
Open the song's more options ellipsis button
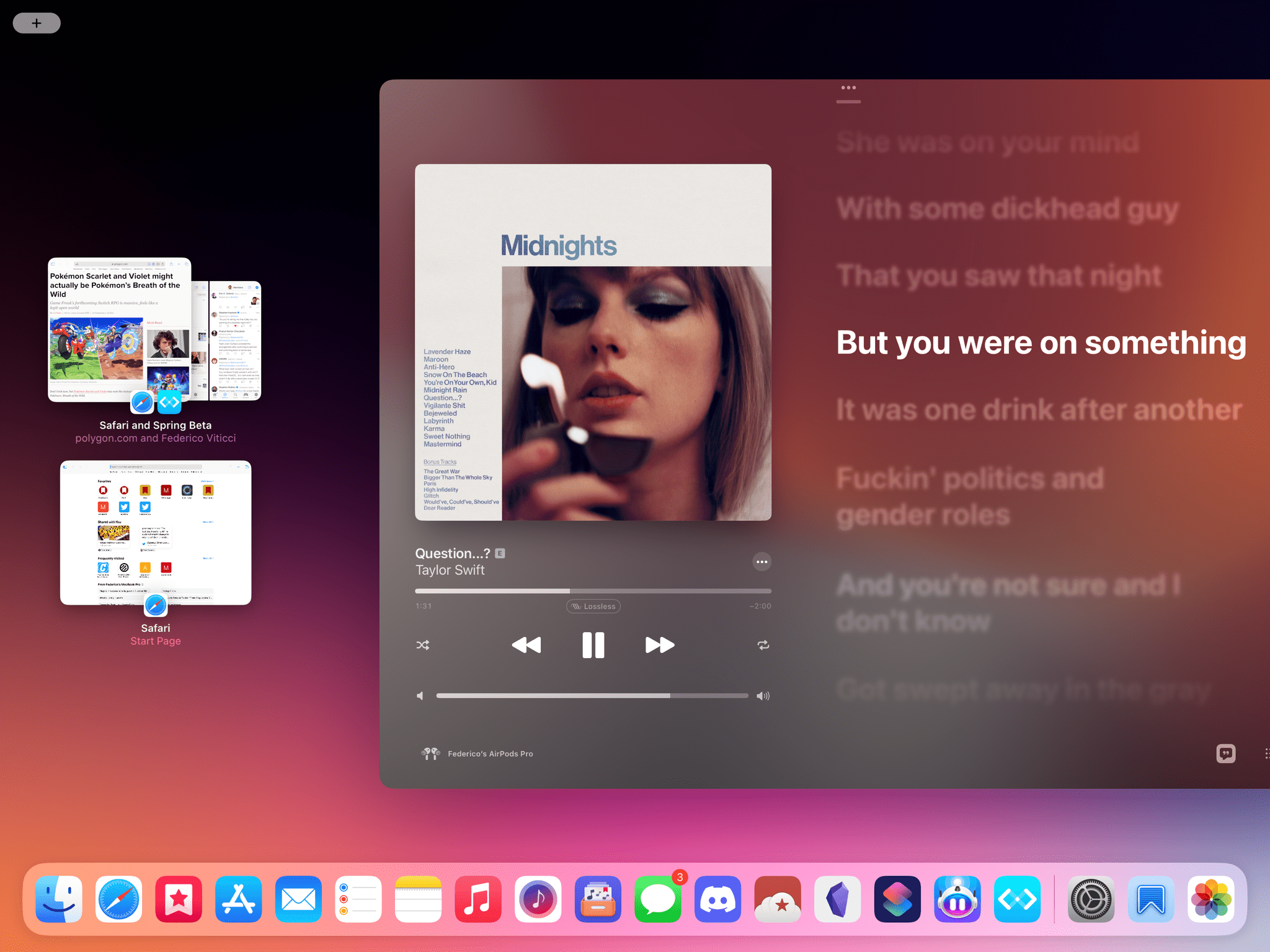(x=762, y=562)
